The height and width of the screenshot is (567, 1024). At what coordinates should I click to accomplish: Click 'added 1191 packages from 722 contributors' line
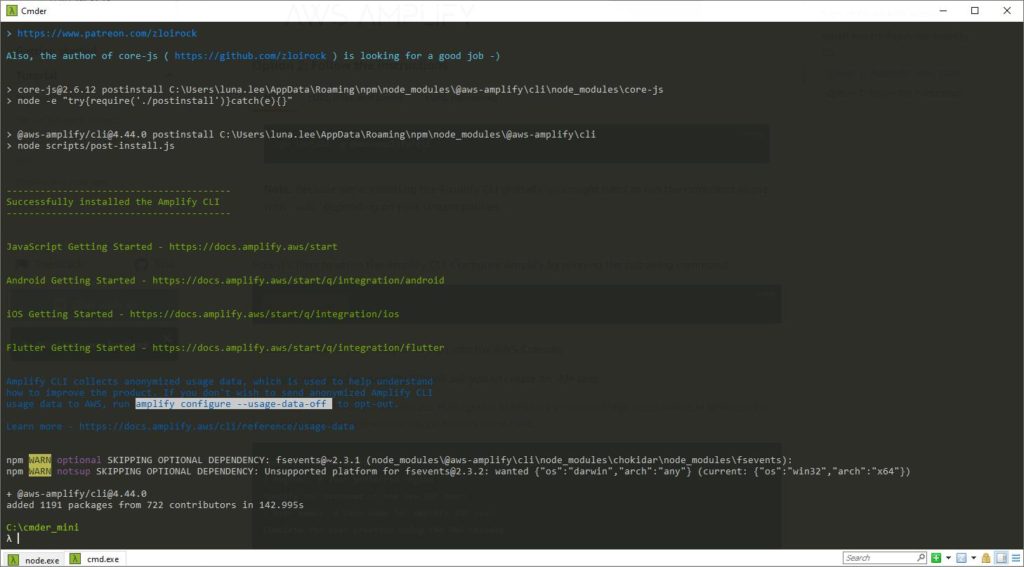(155, 504)
